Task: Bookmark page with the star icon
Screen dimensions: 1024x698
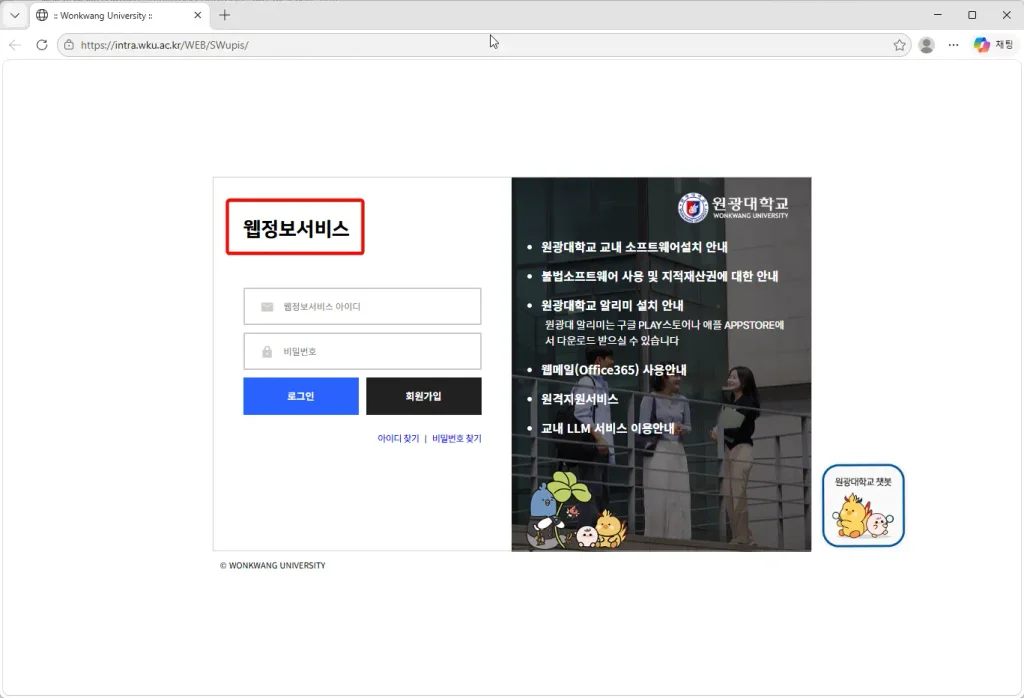Action: pyautogui.click(x=899, y=45)
